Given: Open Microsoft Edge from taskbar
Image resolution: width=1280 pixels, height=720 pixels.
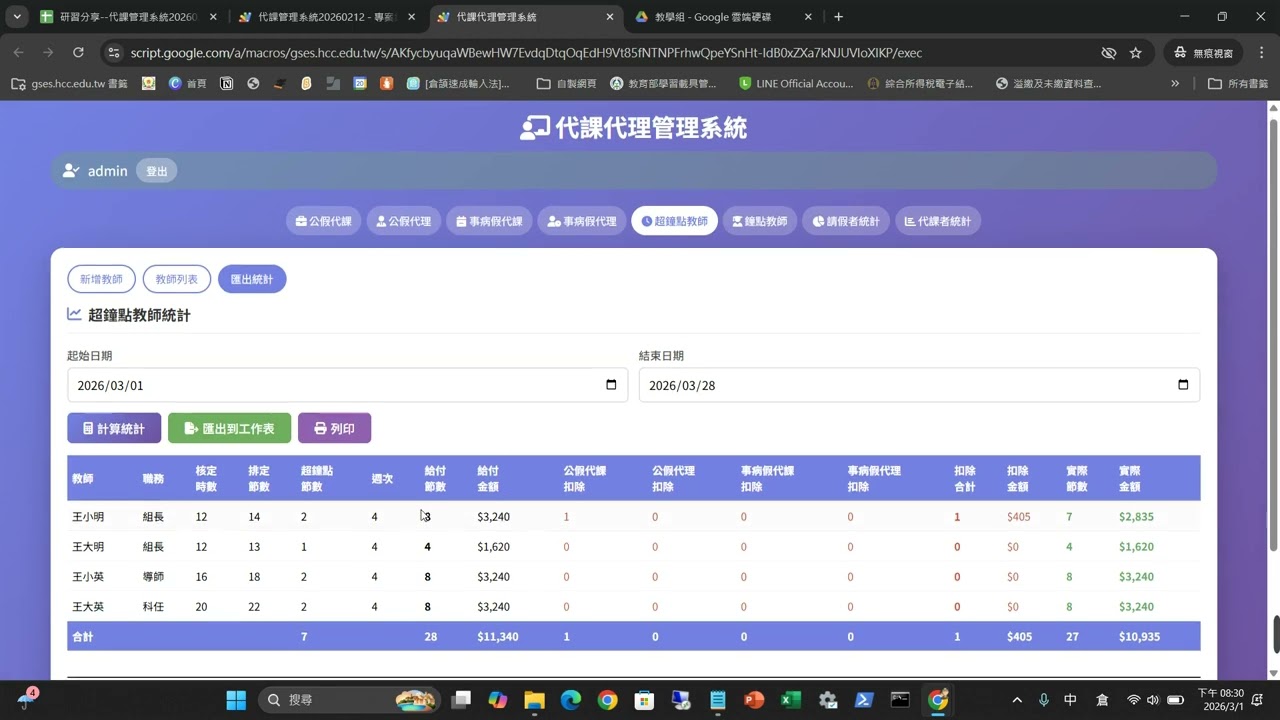Looking at the screenshot, I should pyautogui.click(x=571, y=700).
